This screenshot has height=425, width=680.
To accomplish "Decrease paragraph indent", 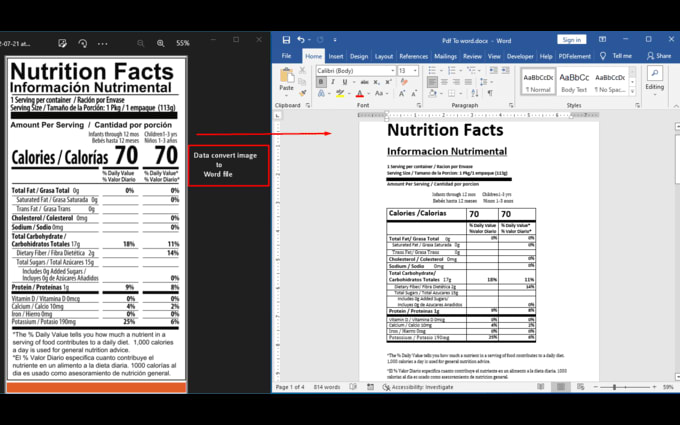I will (493, 70).
